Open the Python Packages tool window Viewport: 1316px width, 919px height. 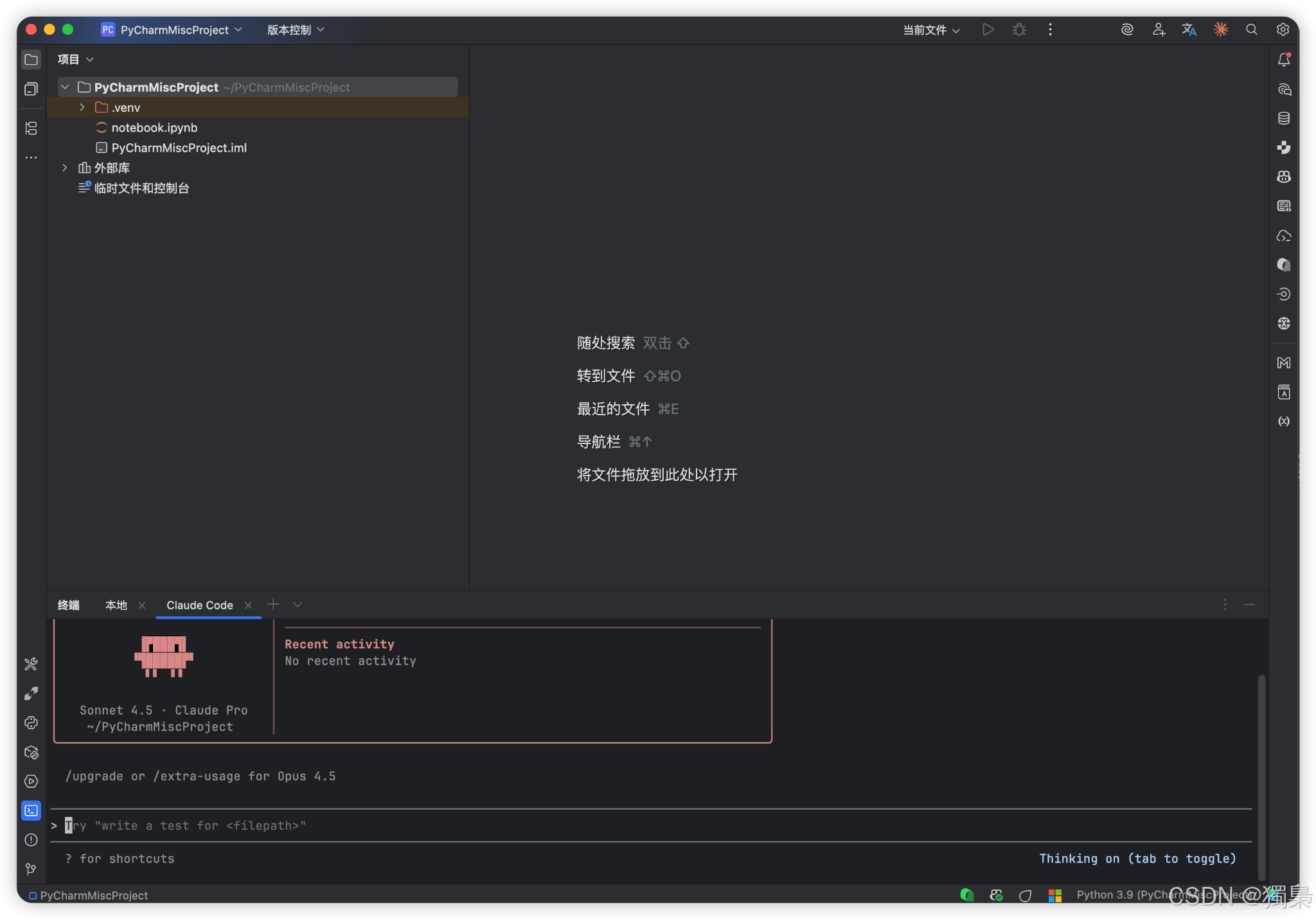[31, 752]
